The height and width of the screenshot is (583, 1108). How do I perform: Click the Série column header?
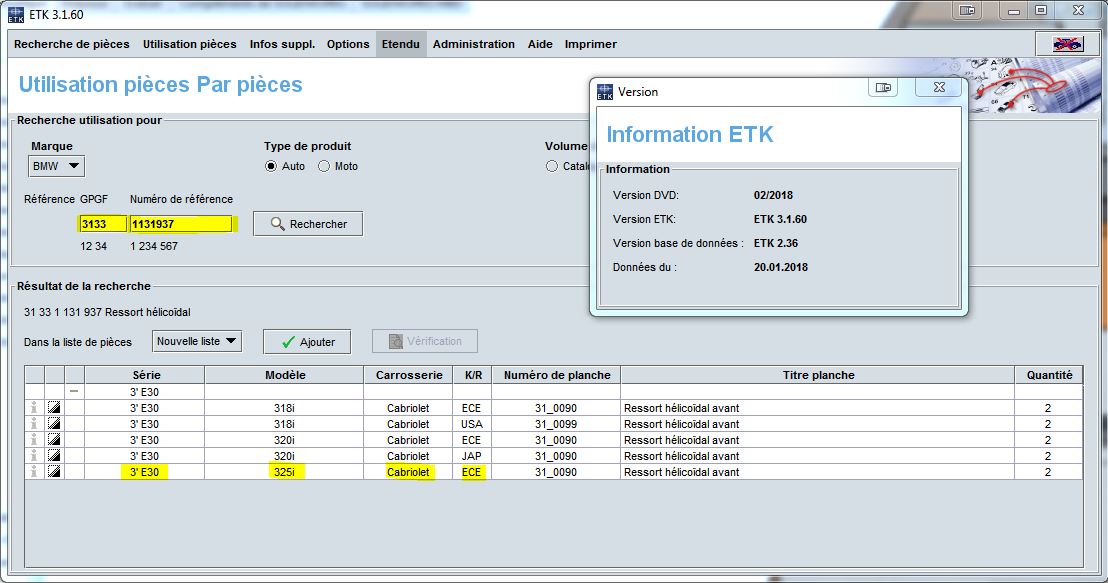coord(145,375)
